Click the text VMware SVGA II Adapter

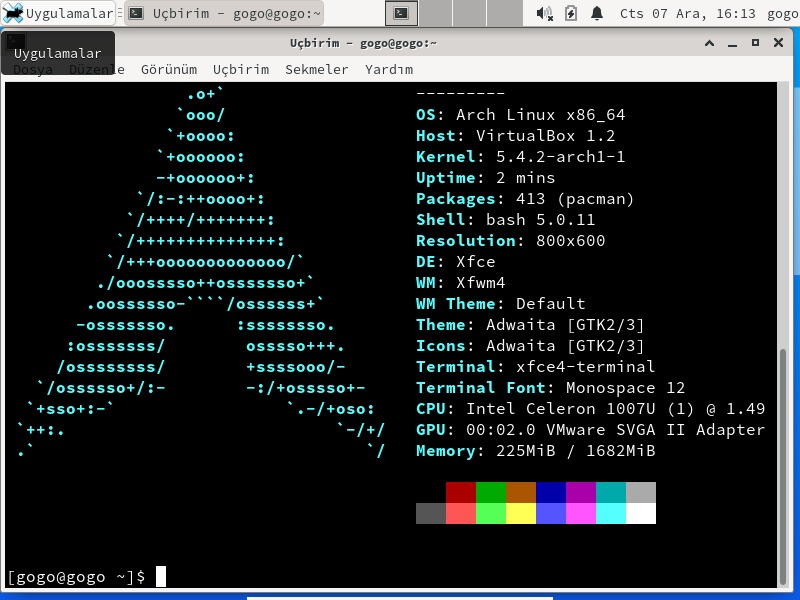[x=656, y=430]
